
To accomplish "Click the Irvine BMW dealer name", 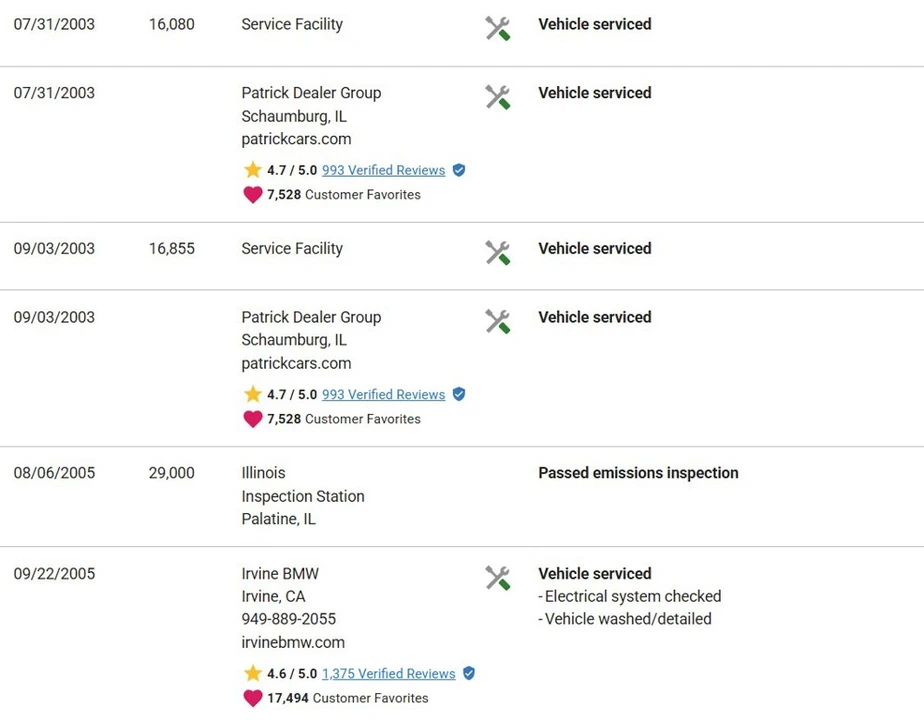I will click(x=280, y=573).
